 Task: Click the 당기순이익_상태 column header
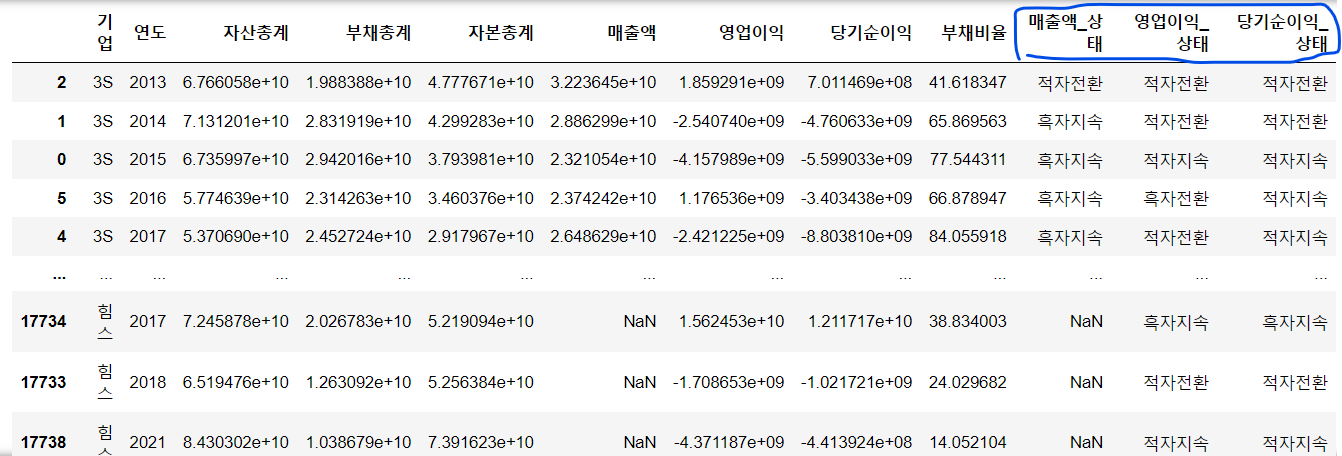(1283, 32)
